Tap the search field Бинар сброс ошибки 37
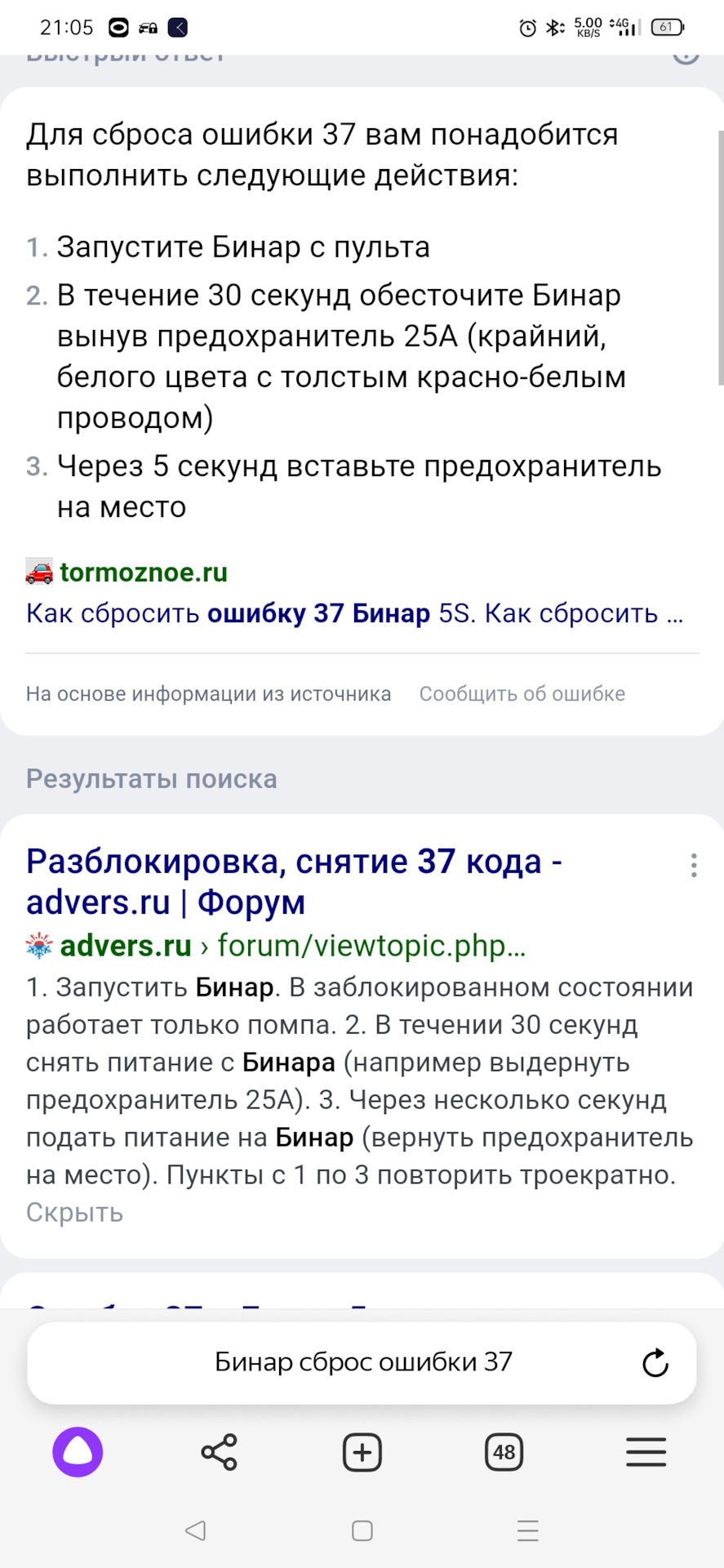 pos(362,1362)
